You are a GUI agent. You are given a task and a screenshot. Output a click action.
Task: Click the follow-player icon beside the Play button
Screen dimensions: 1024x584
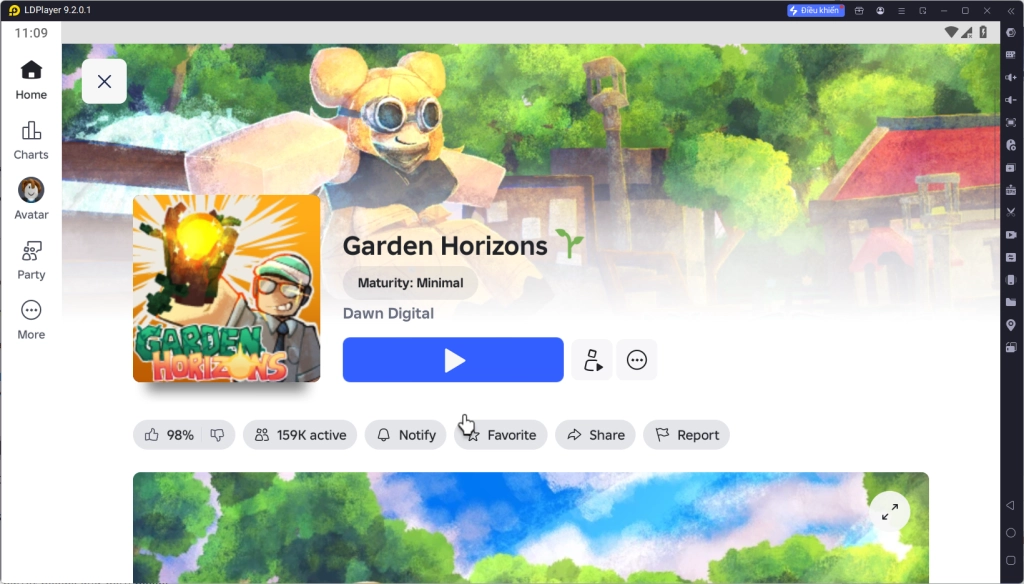point(591,360)
